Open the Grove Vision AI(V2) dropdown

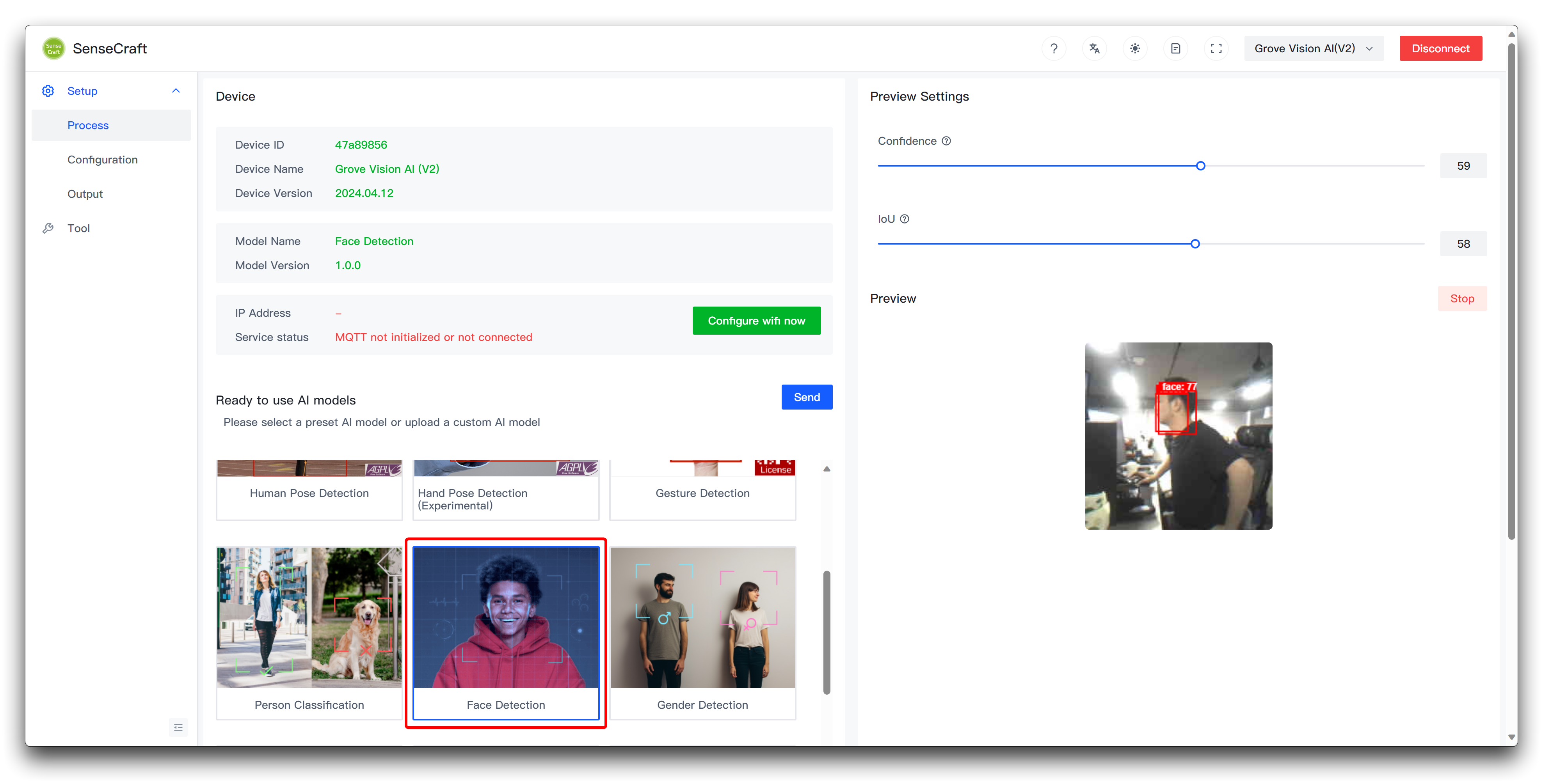point(1314,48)
